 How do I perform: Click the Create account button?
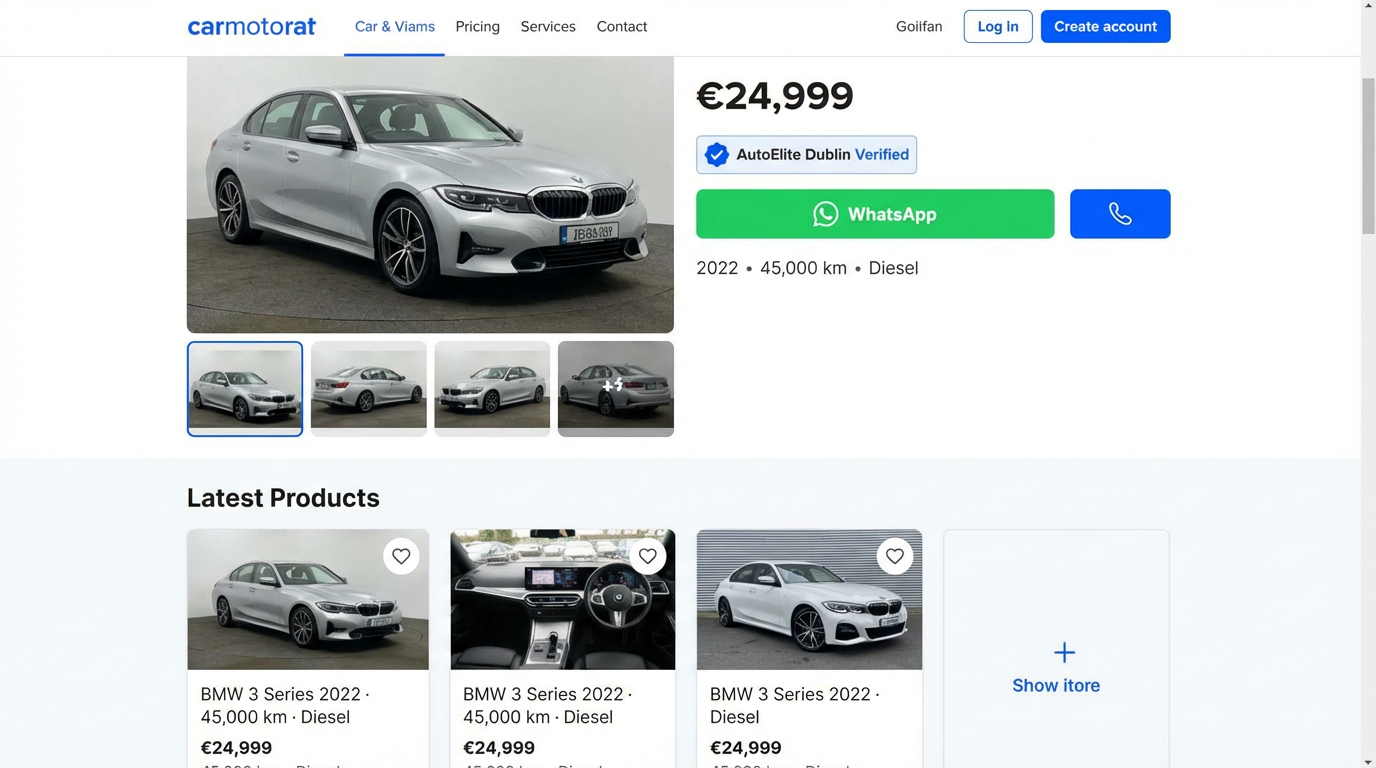(x=1105, y=26)
